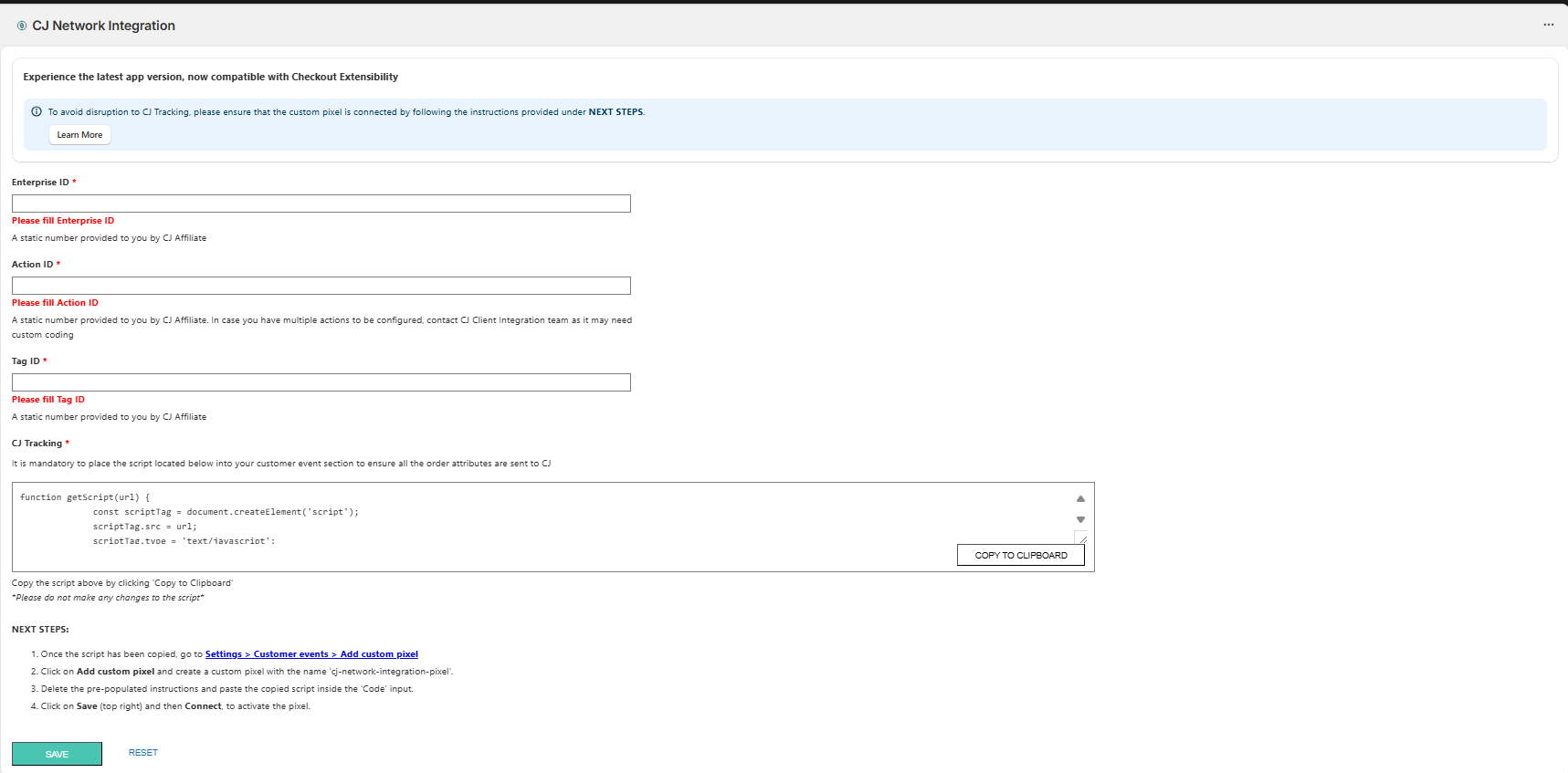This screenshot has height=773, width=1568.
Task: Click the 'Please fill Enterprise ID' error text
Action: (63, 221)
